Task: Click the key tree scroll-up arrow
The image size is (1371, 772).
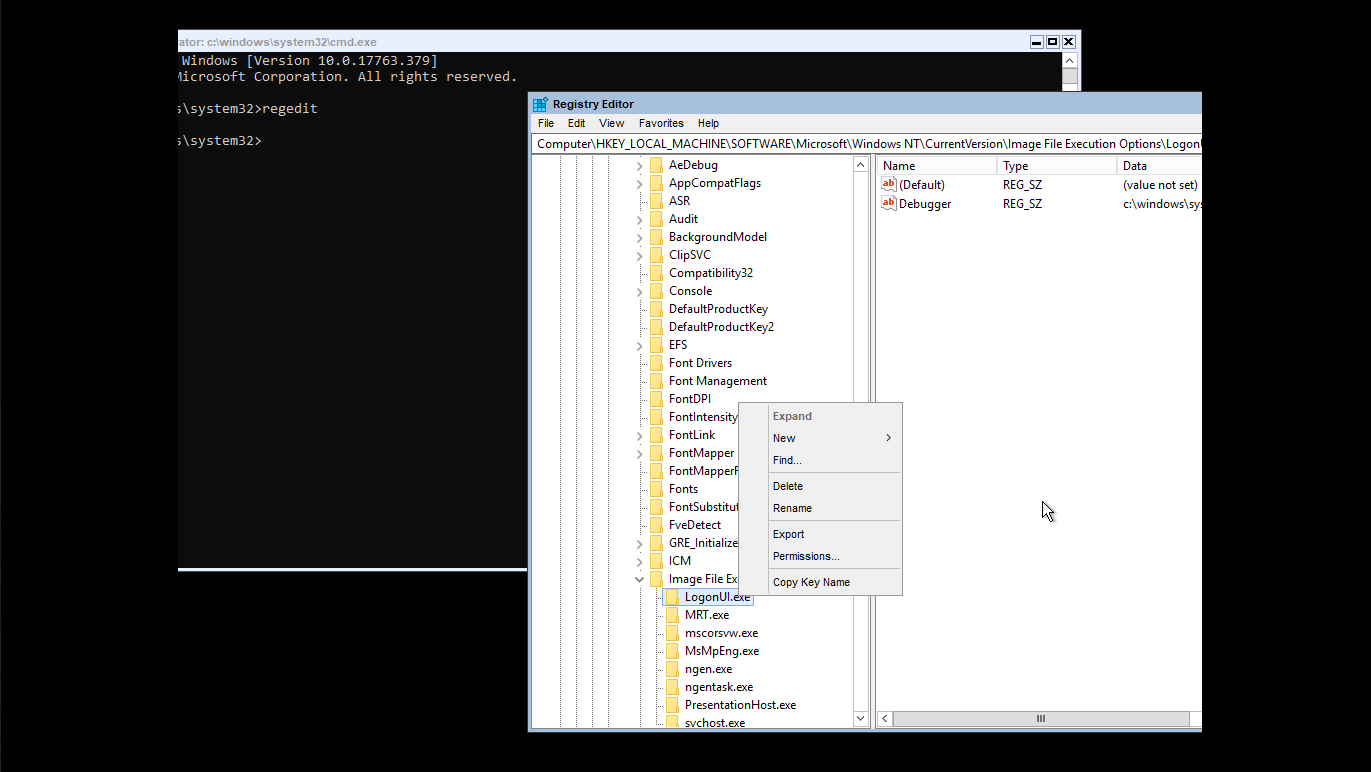Action: pos(861,165)
